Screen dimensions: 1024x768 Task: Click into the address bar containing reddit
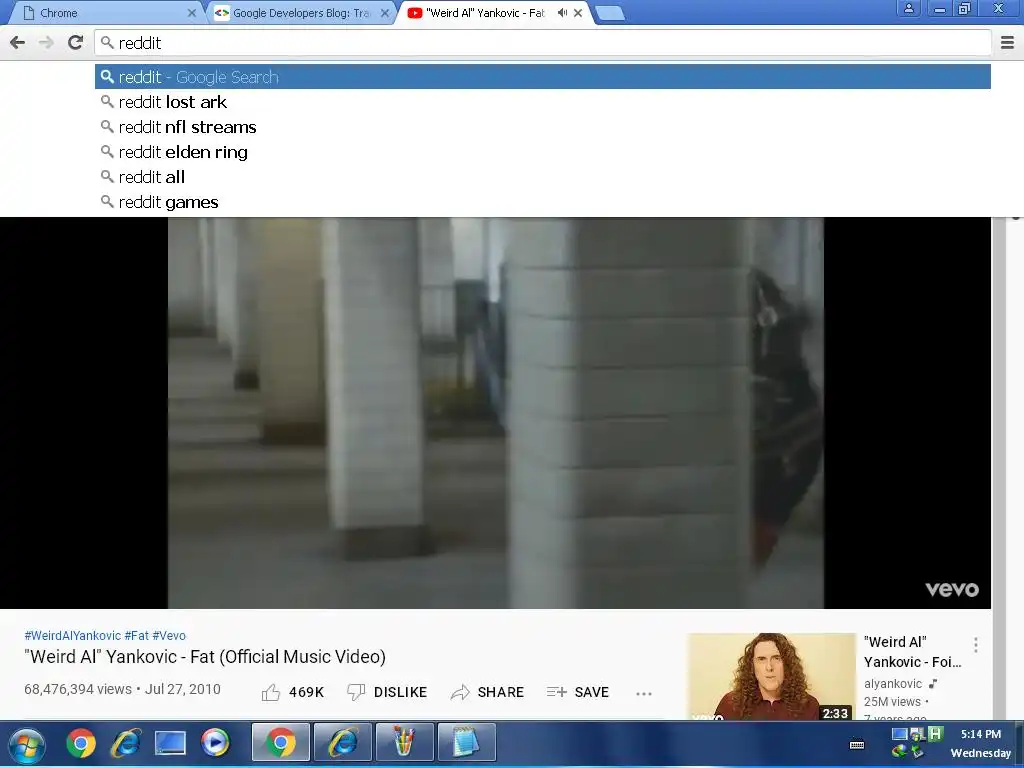click(x=543, y=43)
